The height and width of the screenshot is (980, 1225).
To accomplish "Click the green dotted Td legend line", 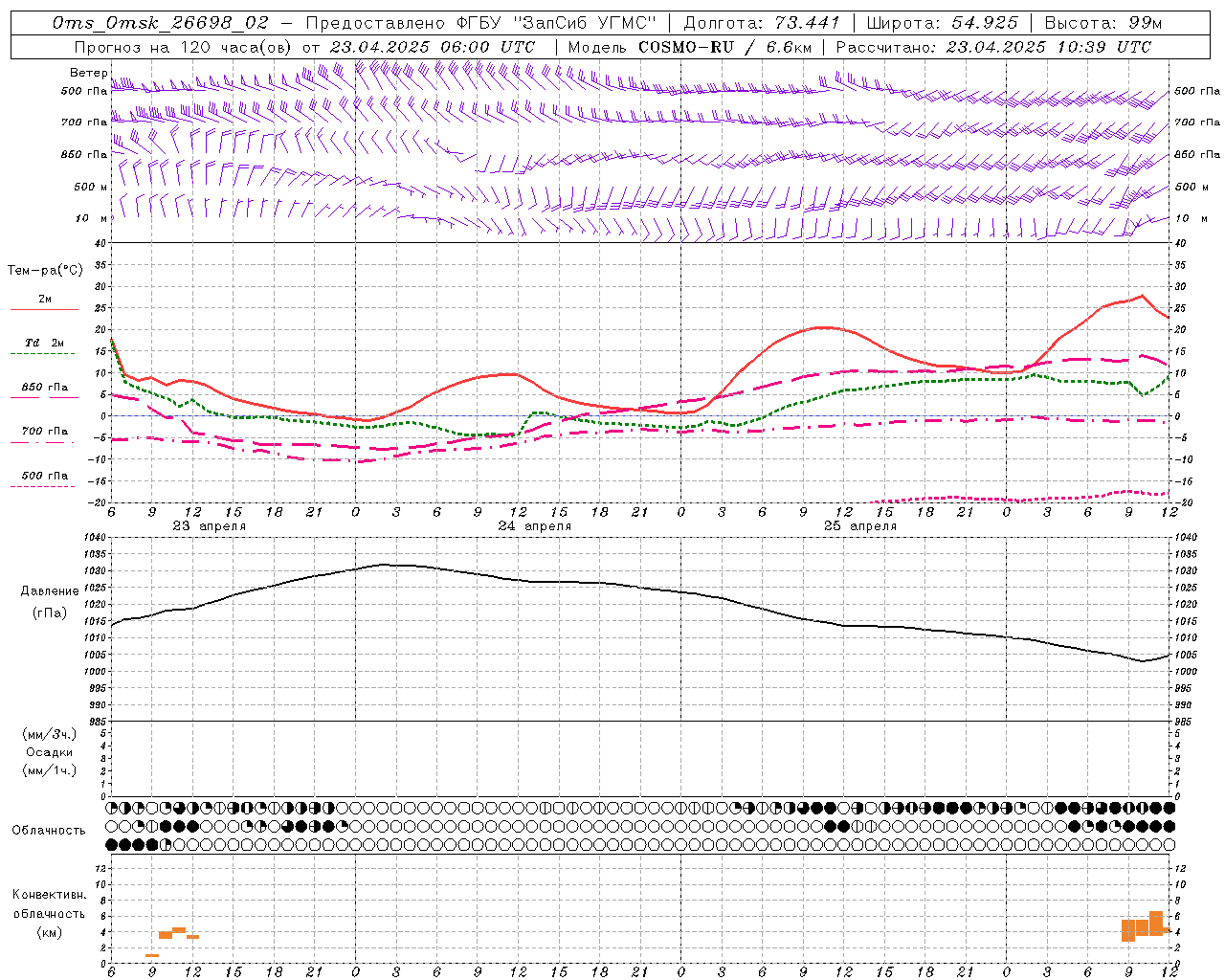I will 44,353.
